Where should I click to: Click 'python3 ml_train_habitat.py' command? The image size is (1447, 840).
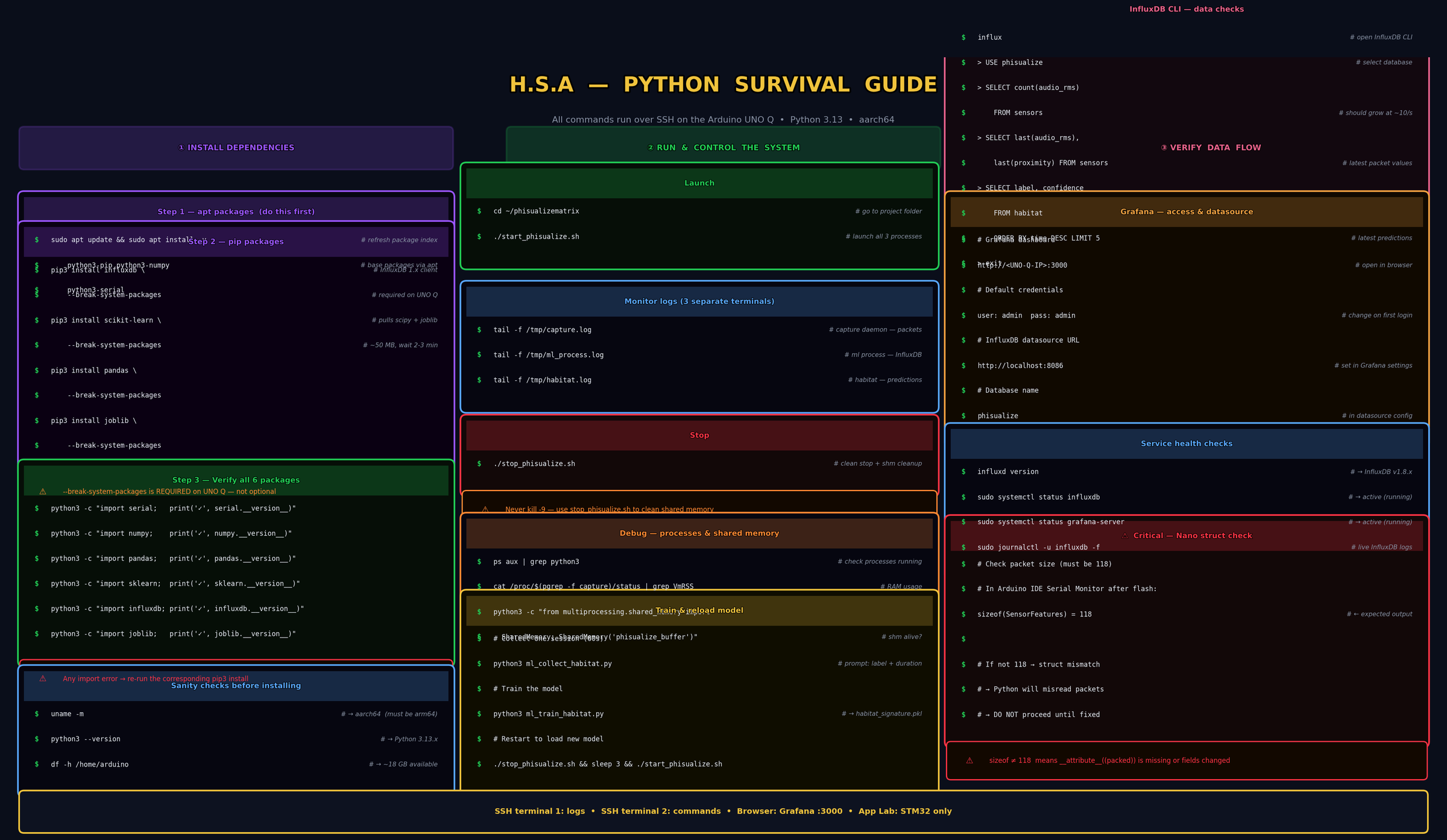point(548,714)
